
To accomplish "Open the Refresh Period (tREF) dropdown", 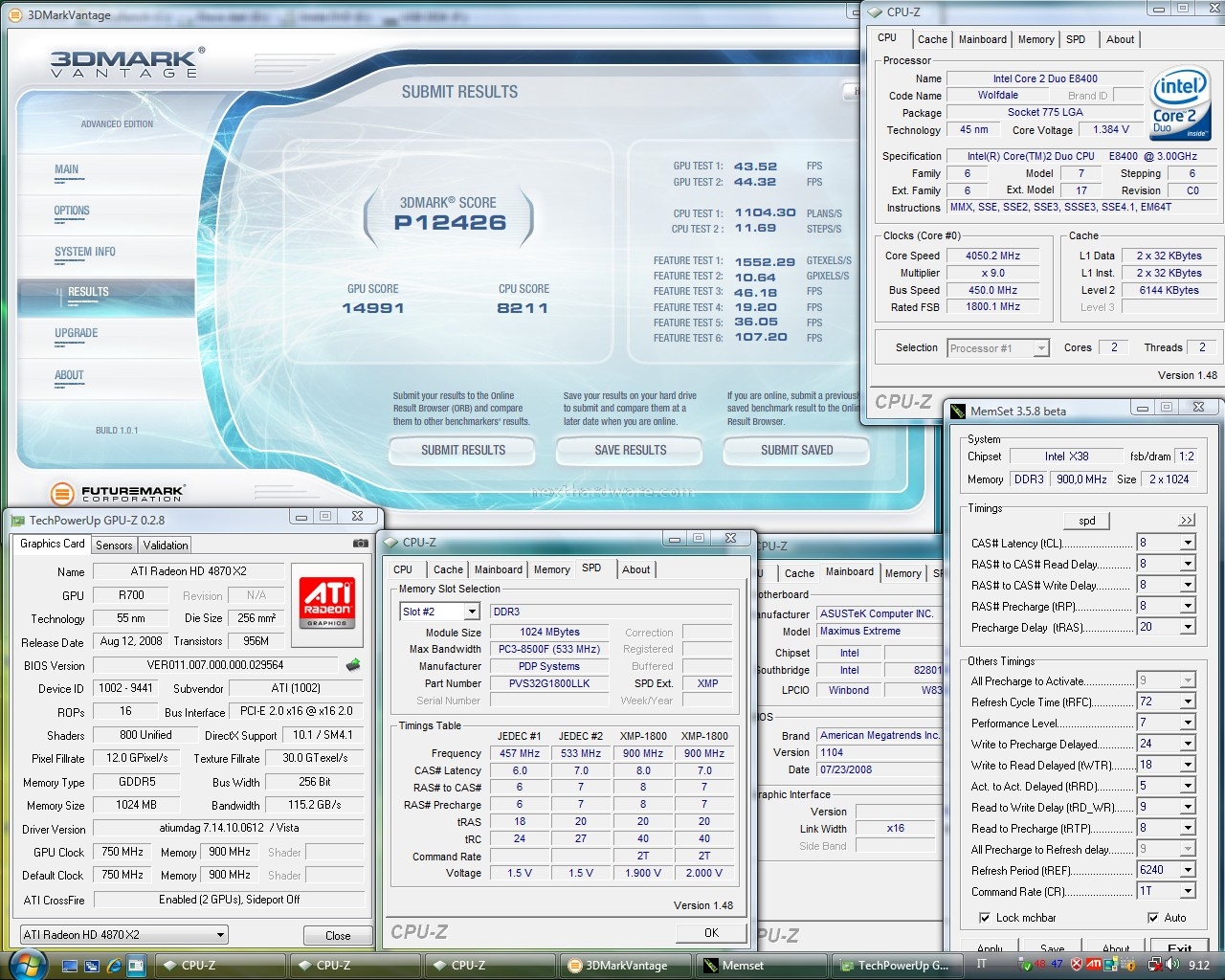I will click(x=1188, y=870).
